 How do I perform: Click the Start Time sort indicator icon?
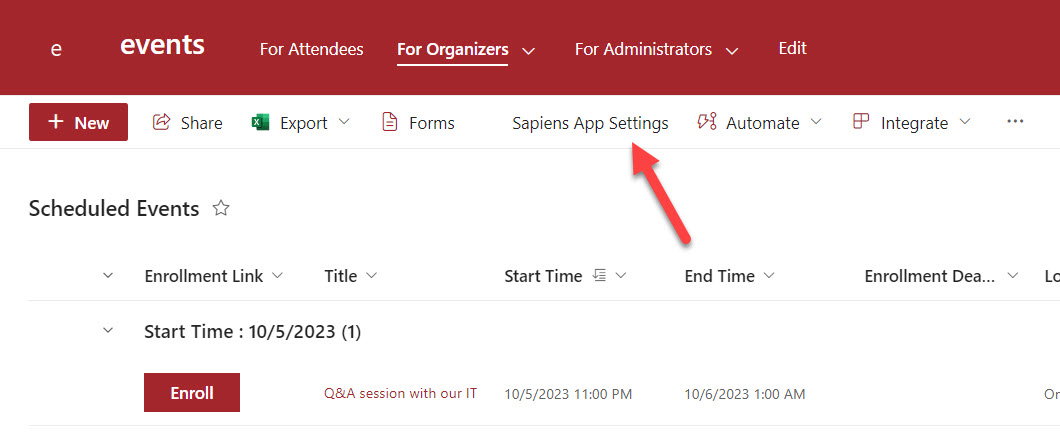(600, 276)
